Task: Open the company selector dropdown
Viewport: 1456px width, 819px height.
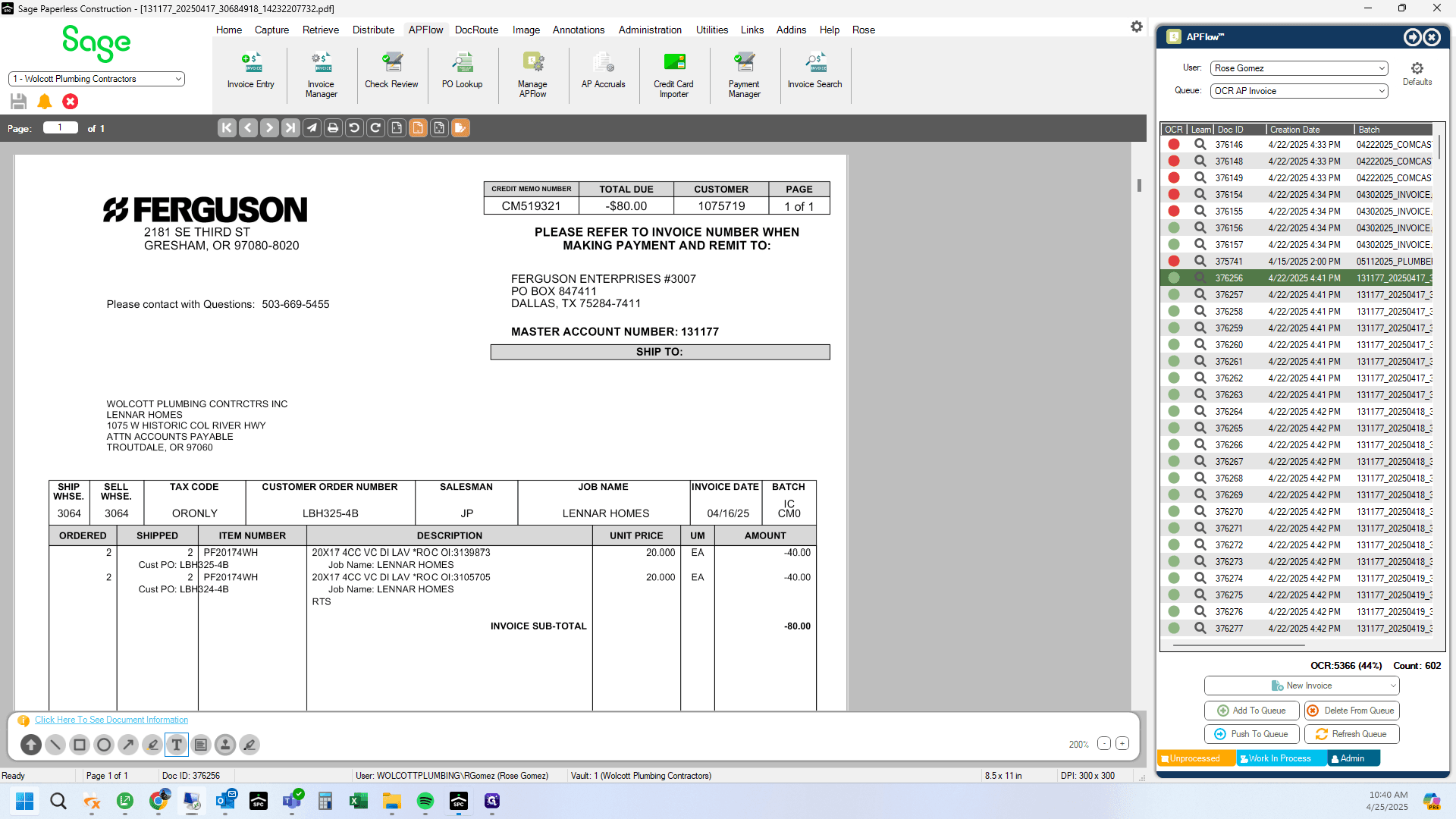Action: 96,79
